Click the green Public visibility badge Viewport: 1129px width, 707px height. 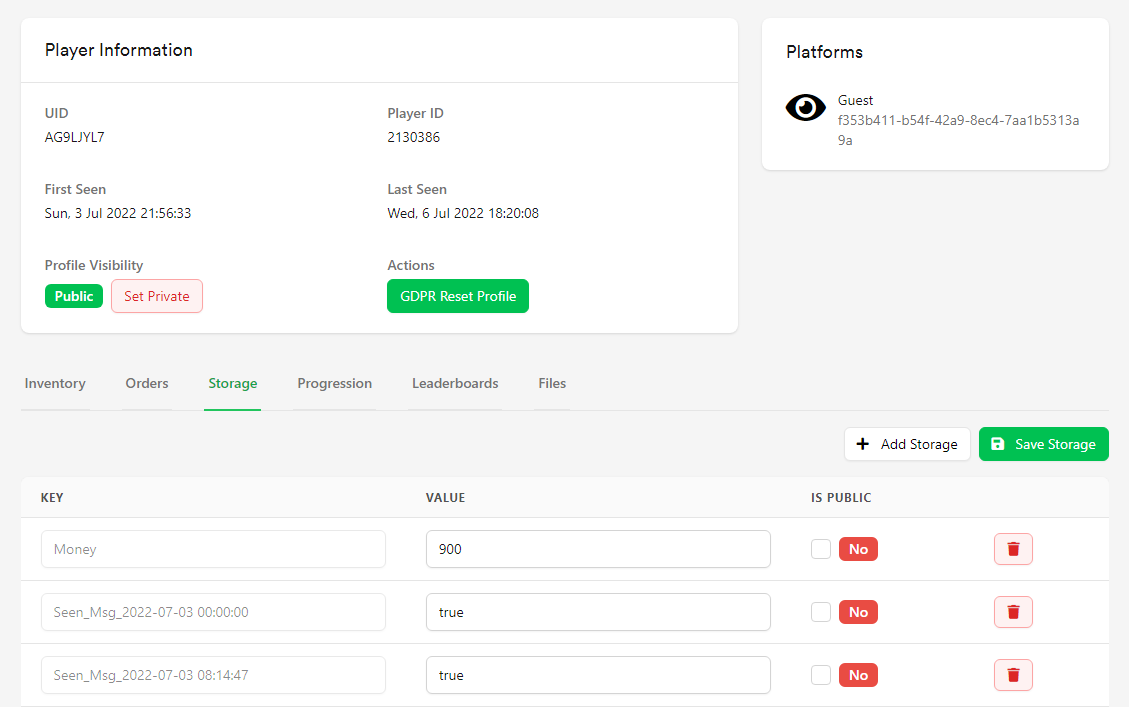point(74,296)
